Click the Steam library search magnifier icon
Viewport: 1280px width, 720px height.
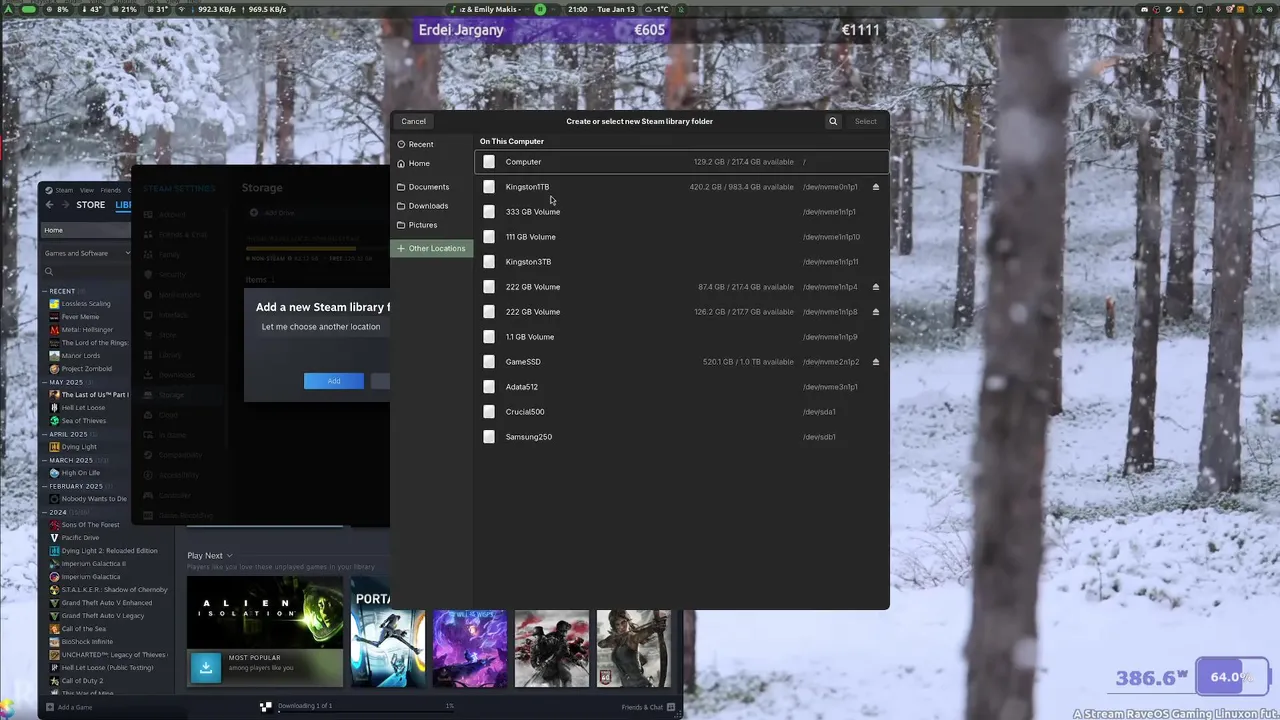coord(48,271)
